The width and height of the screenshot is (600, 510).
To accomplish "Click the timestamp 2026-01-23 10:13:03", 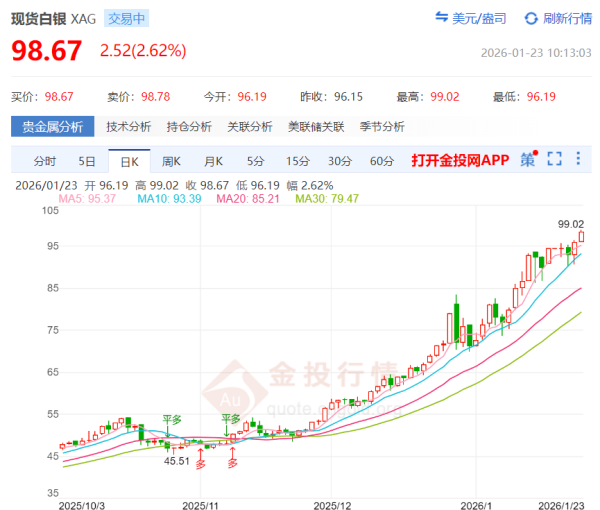I will [536, 53].
